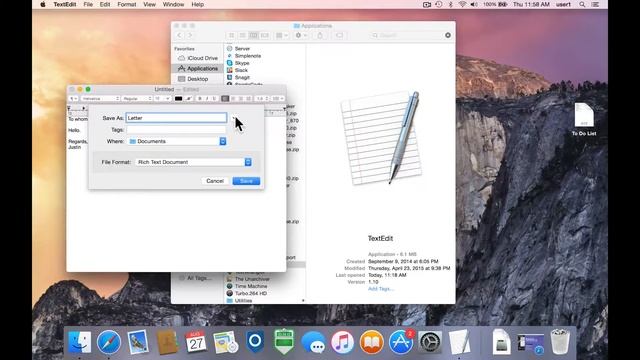Launch Messages from the Dock
640x360 pixels.
click(x=313, y=342)
